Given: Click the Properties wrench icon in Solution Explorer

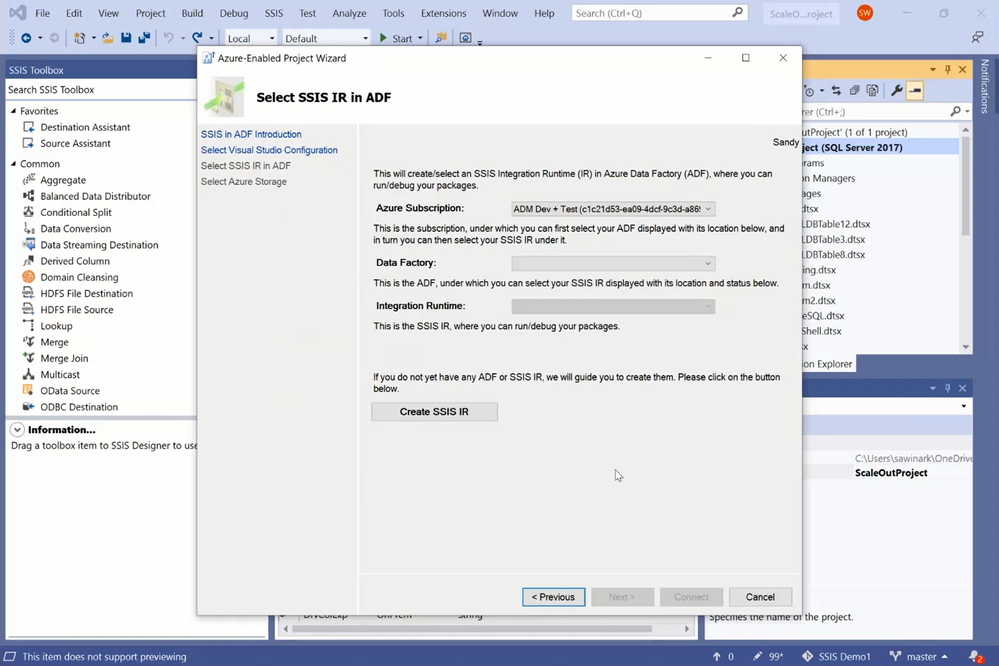Looking at the screenshot, I should coord(896,90).
